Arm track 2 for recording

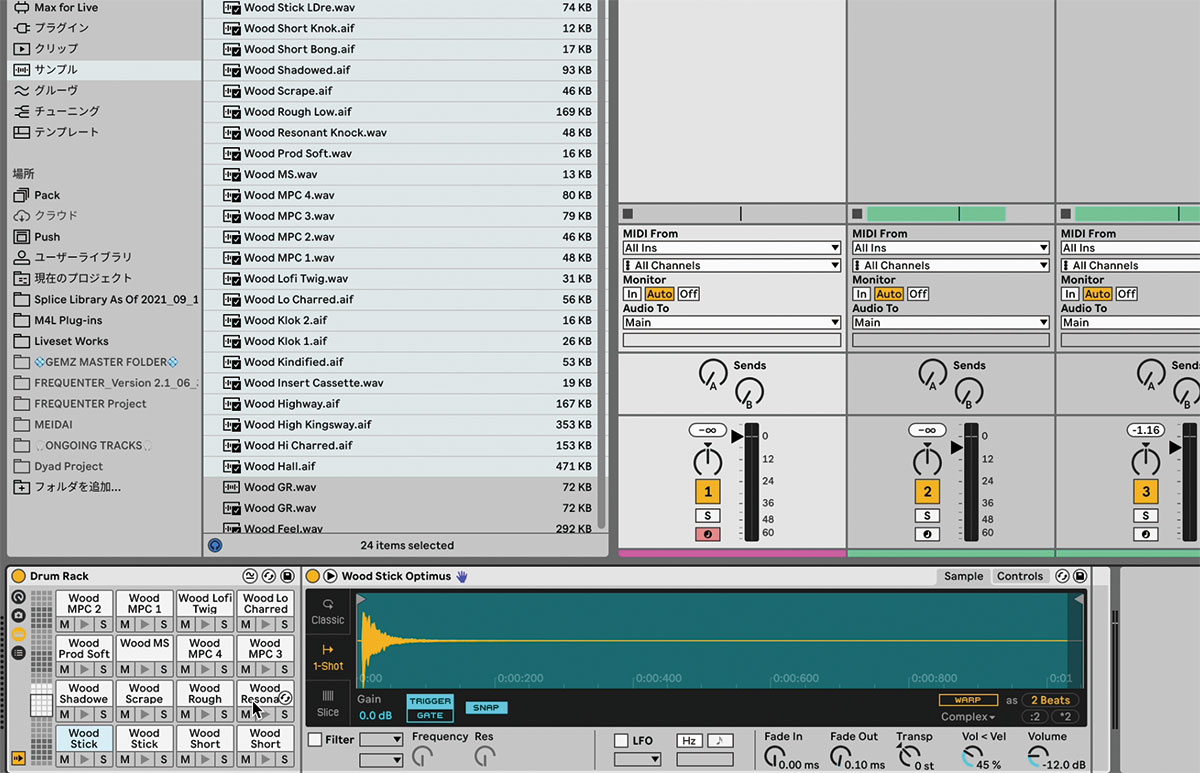tap(927, 534)
